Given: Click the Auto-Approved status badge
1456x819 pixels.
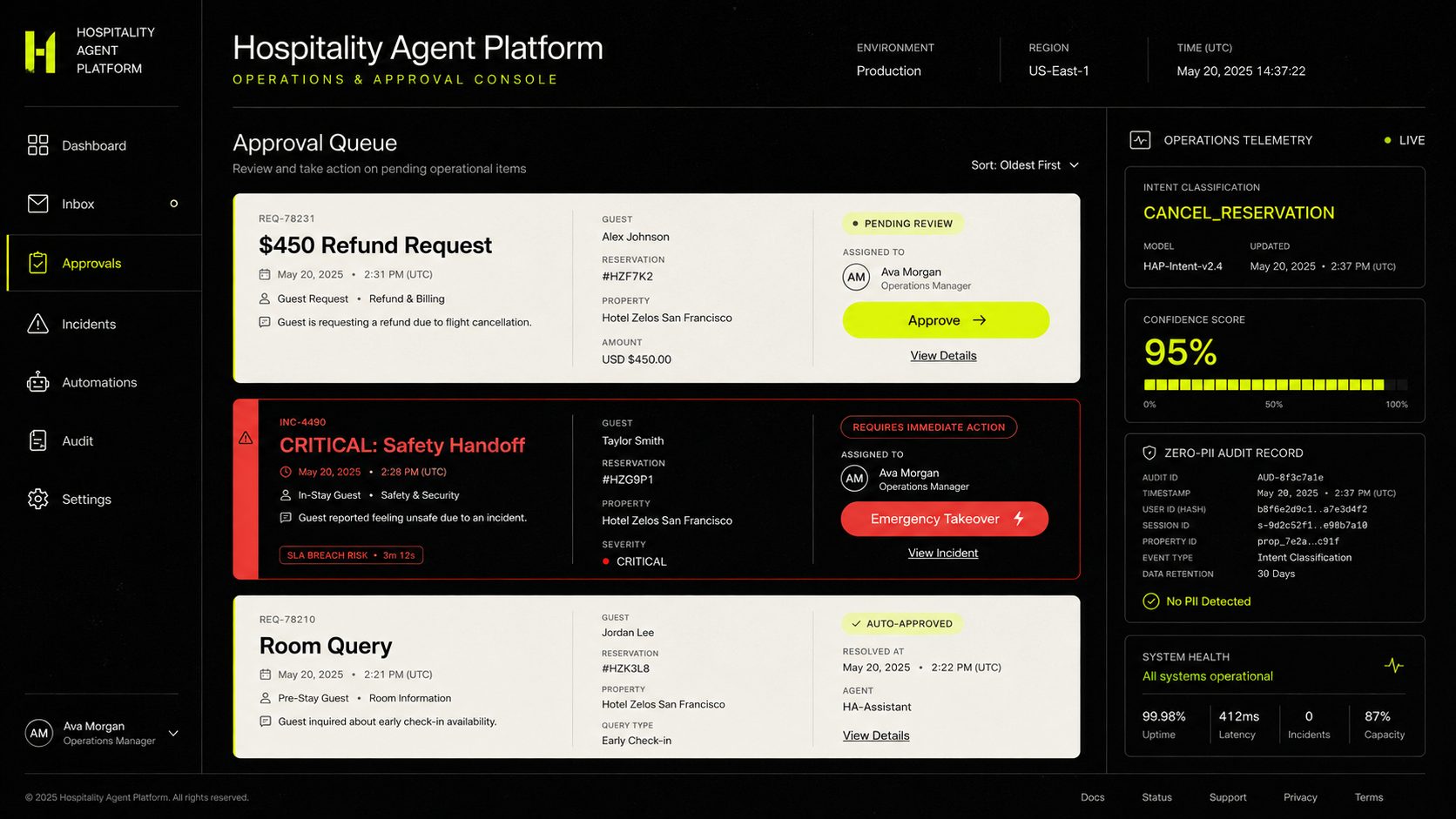Looking at the screenshot, I should click(x=902, y=624).
